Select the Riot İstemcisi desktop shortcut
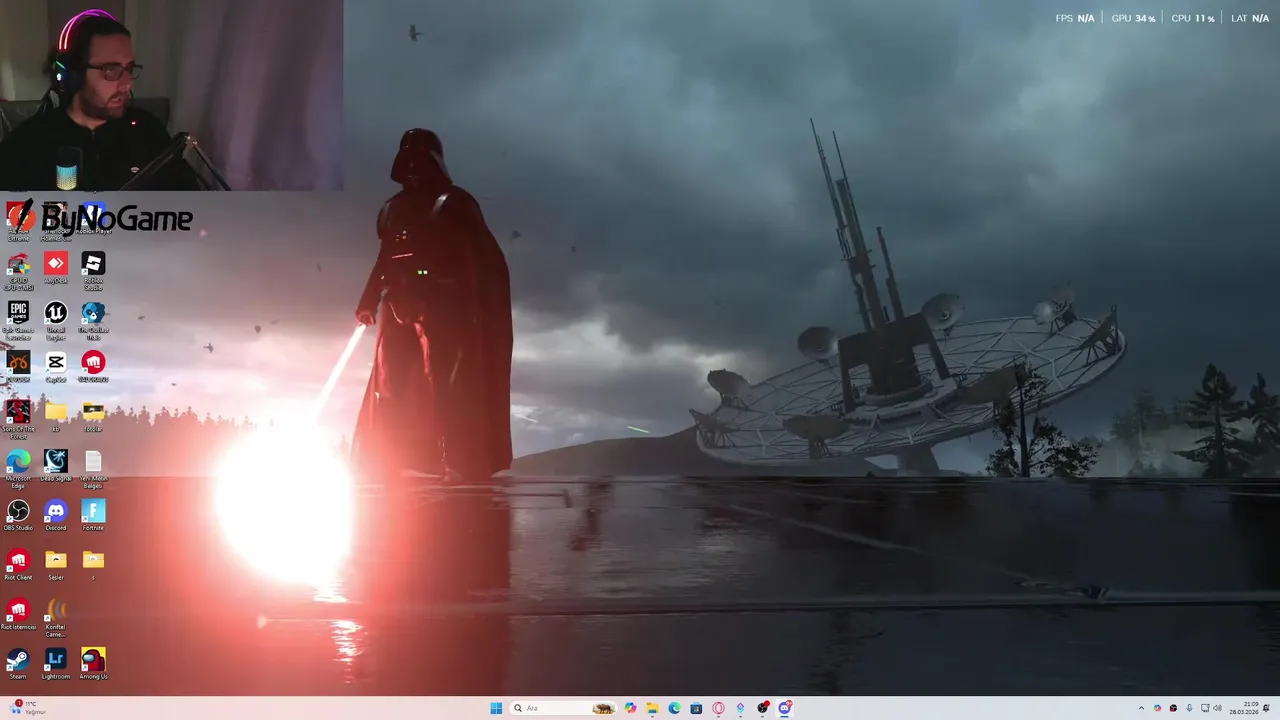 [18, 614]
